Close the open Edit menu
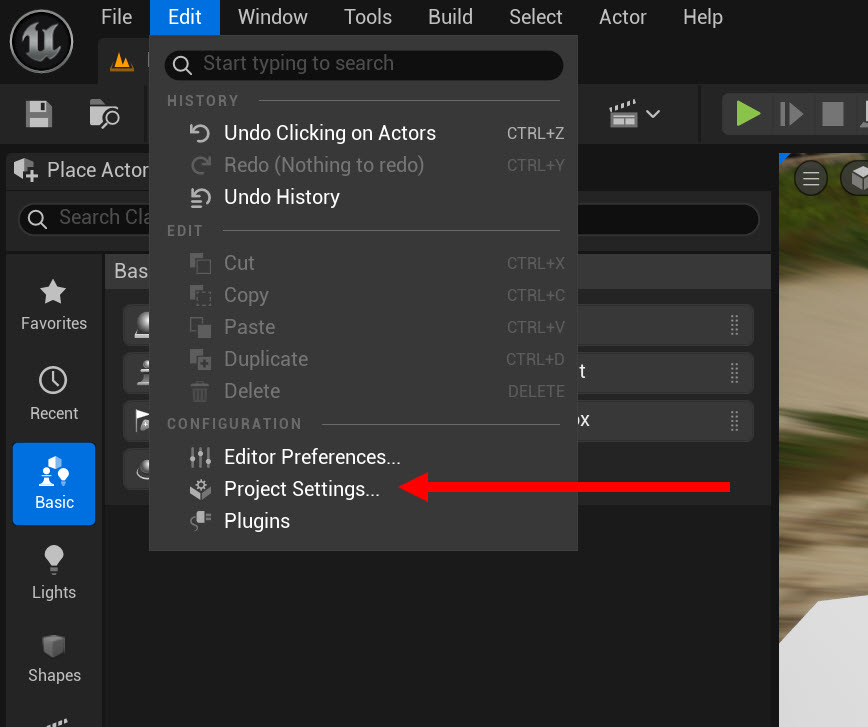The height and width of the screenshot is (727, 868). point(185,17)
